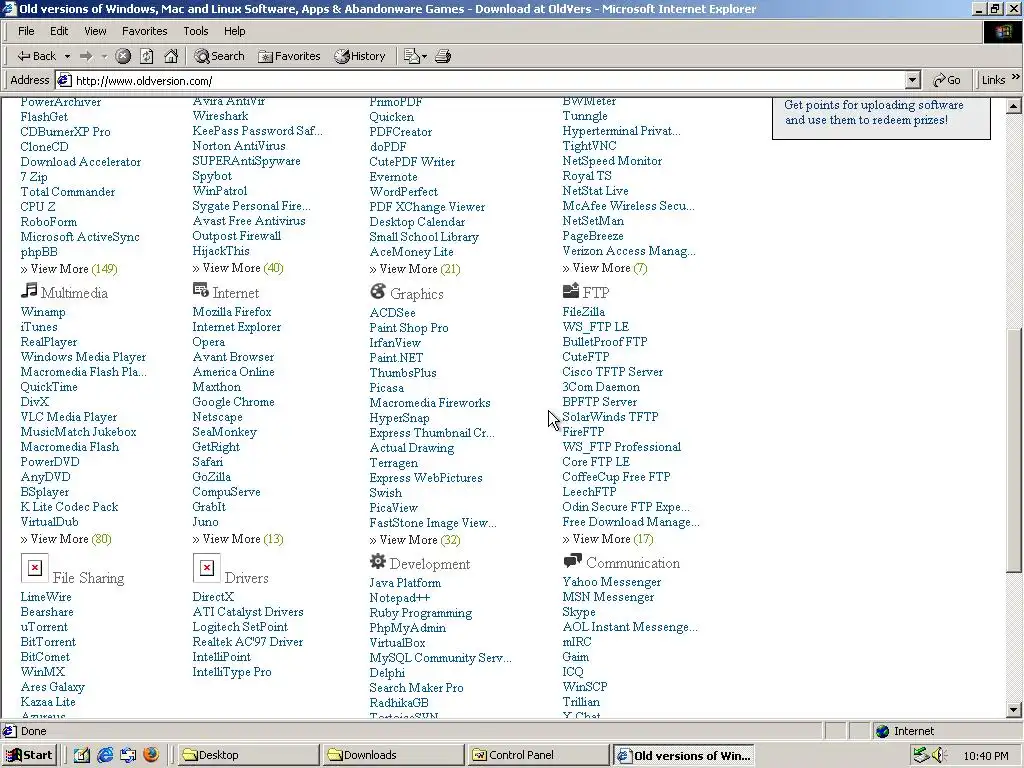This screenshot has width=1024, height=768.
Task: Click the scrollbar up arrow
Action: pyautogui.click(x=1014, y=105)
